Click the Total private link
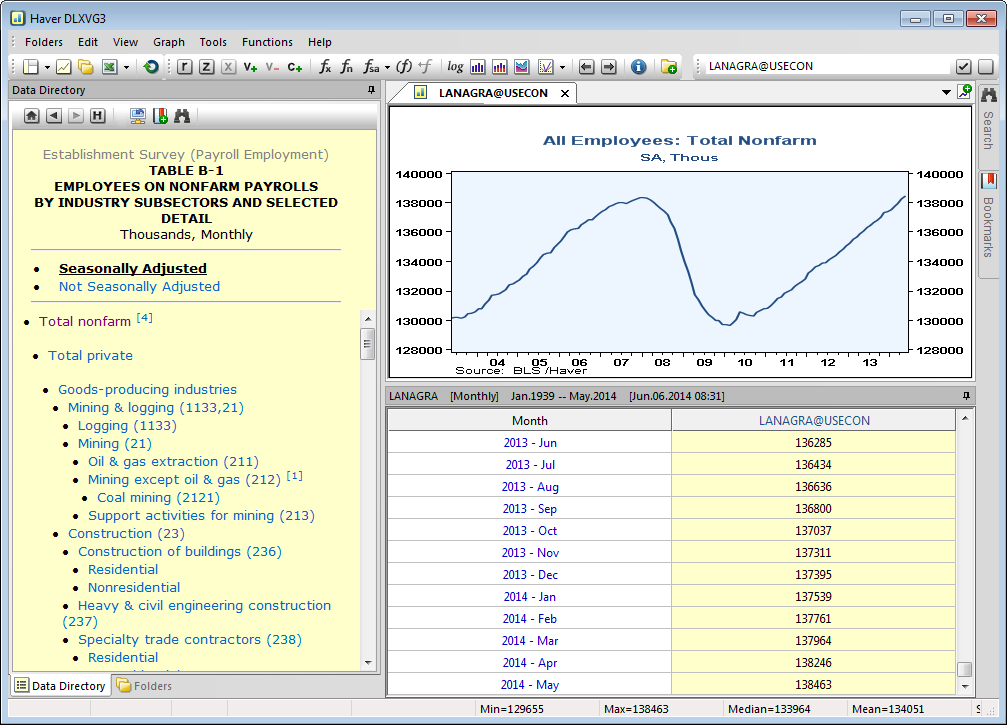Image resolution: width=1007 pixels, height=725 pixels. 91,356
